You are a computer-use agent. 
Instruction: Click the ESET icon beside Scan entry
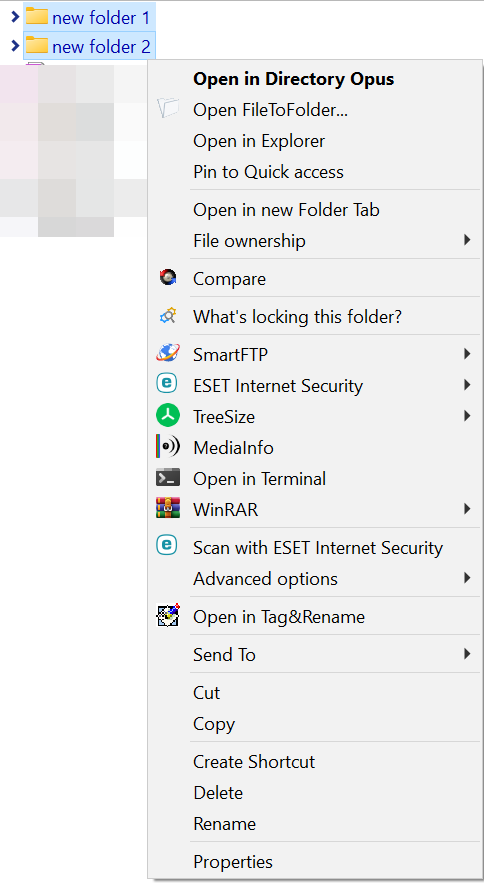pyautogui.click(x=167, y=545)
